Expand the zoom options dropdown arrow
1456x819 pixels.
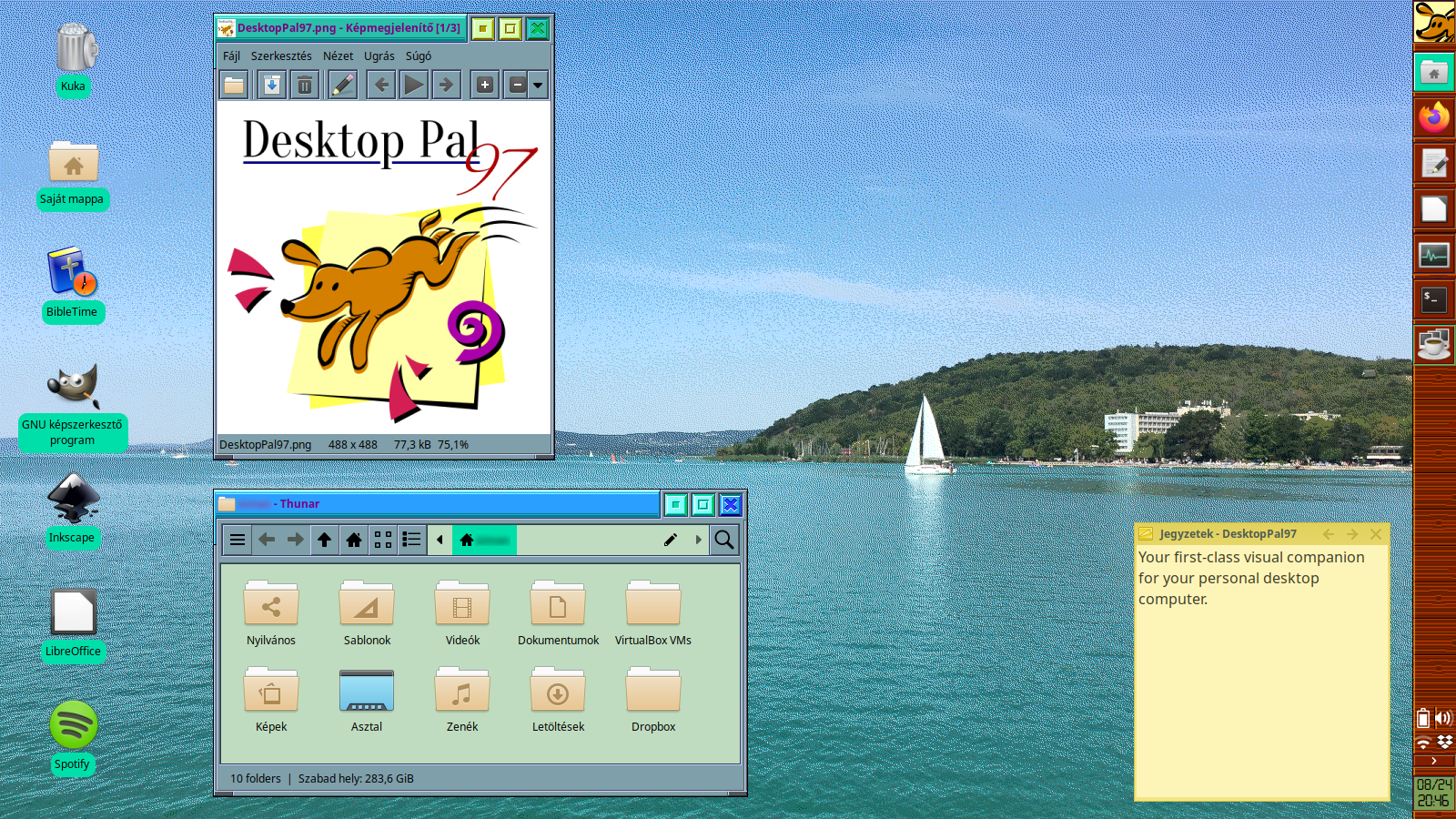tap(539, 86)
